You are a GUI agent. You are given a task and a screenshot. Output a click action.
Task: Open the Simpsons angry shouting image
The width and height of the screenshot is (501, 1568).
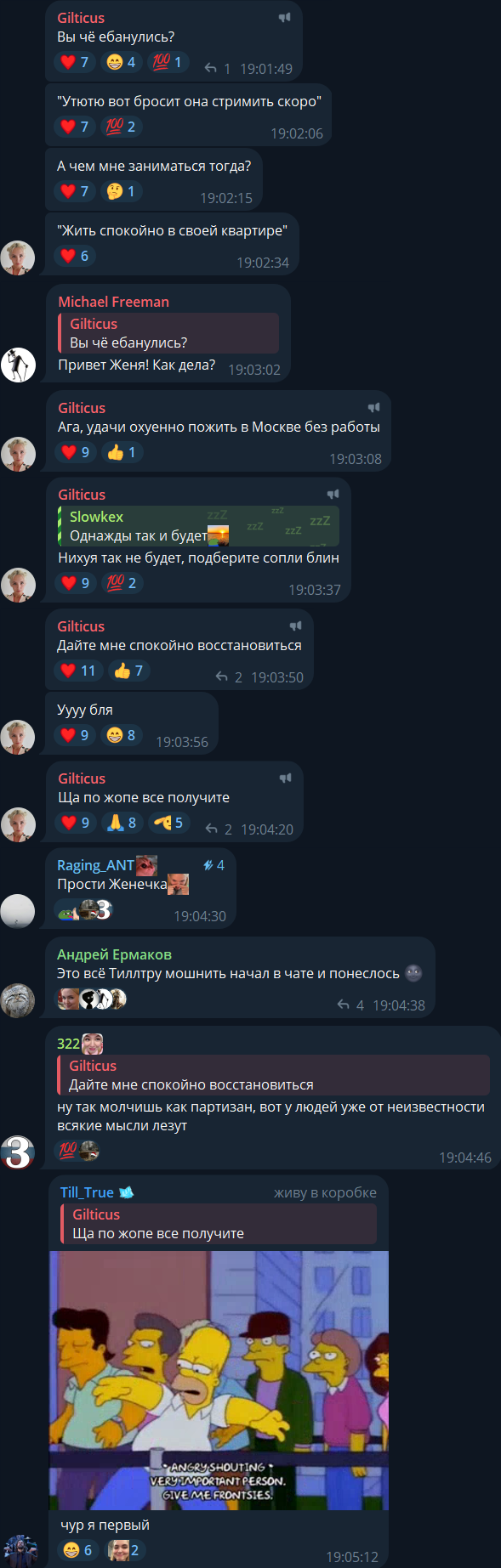click(x=219, y=1381)
